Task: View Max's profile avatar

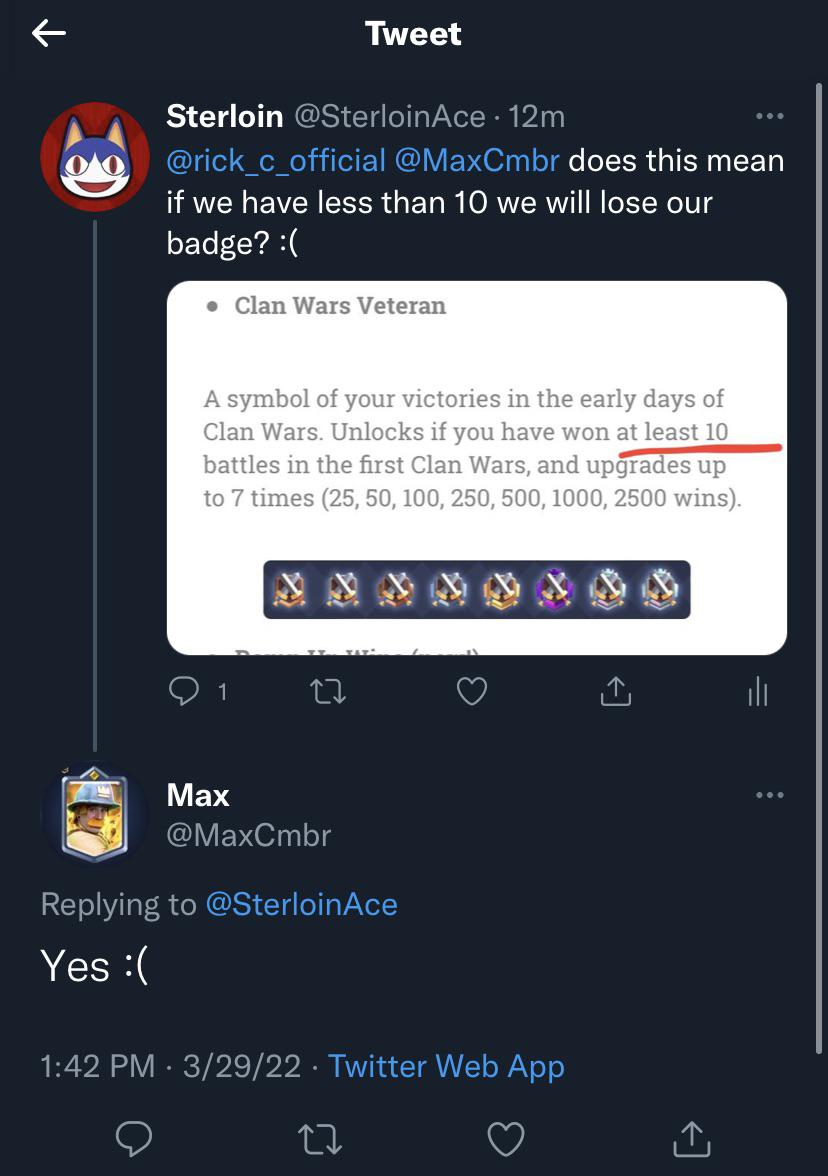Action: (94, 814)
